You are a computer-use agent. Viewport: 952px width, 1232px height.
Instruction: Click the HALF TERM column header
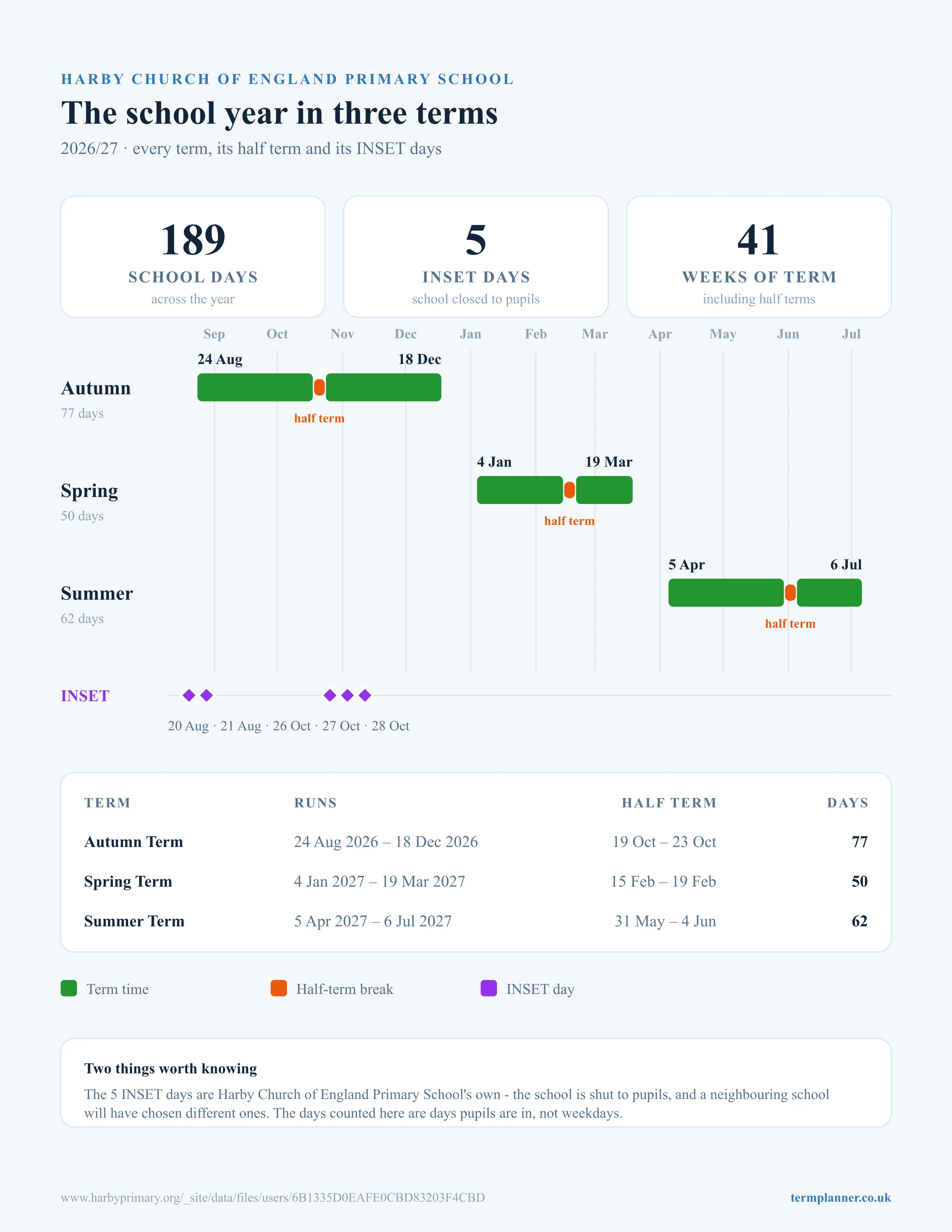(x=669, y=803)
